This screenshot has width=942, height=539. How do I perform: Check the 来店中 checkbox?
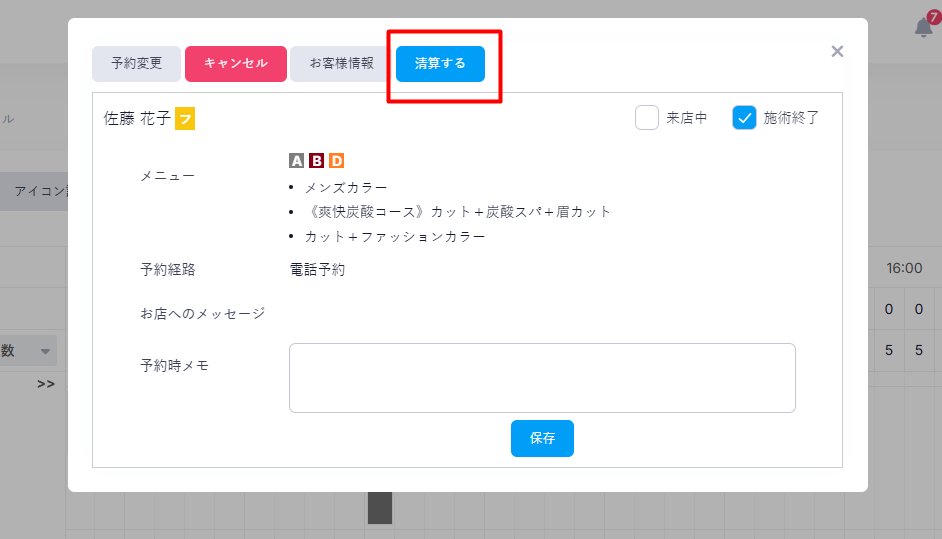[x=647, y=118]
